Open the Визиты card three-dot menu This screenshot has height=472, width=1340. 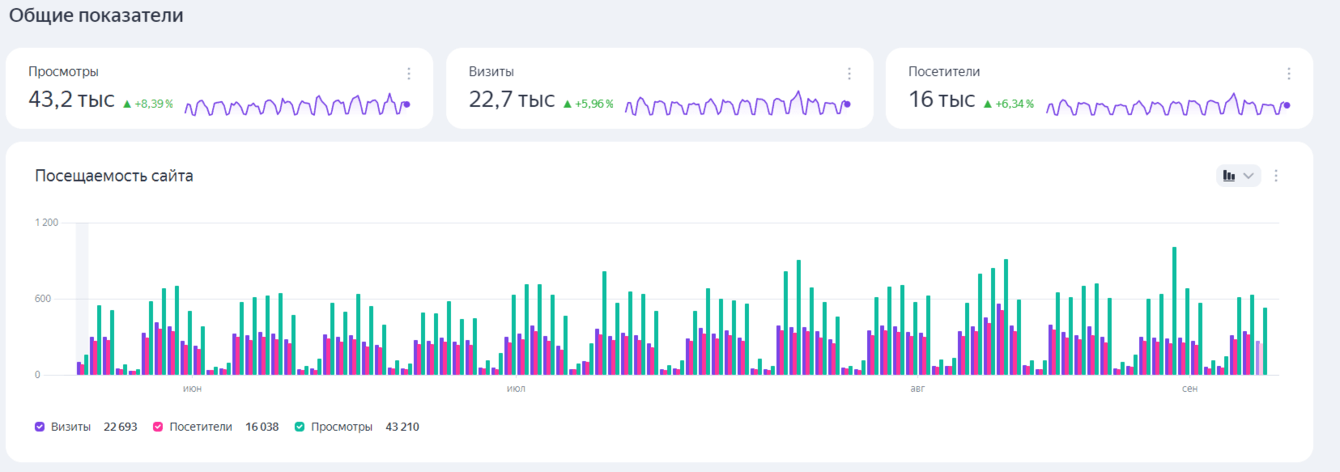coord(849,73)
